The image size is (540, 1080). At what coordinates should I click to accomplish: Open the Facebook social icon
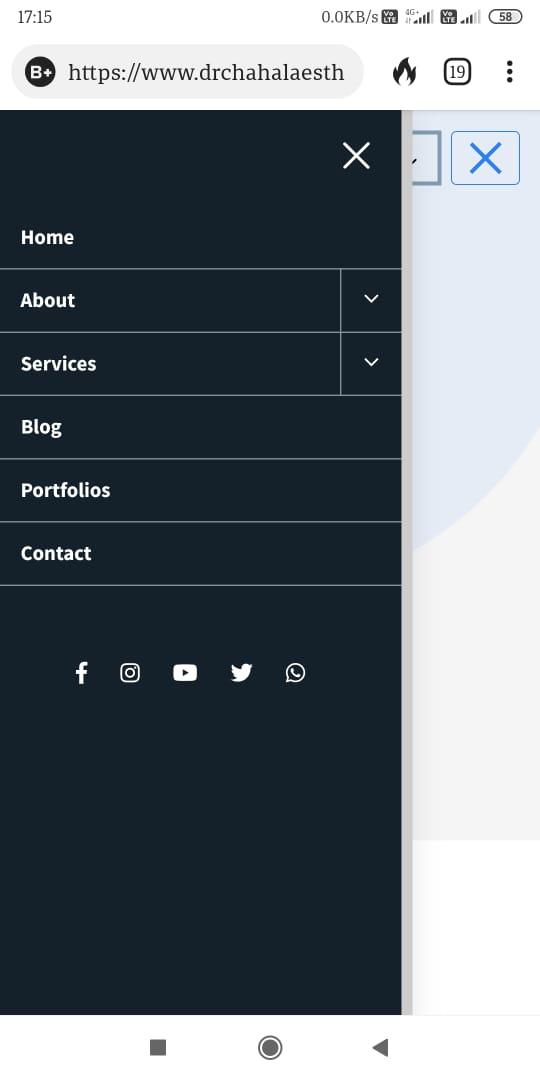pyautogui.click(x=81, y=673)
